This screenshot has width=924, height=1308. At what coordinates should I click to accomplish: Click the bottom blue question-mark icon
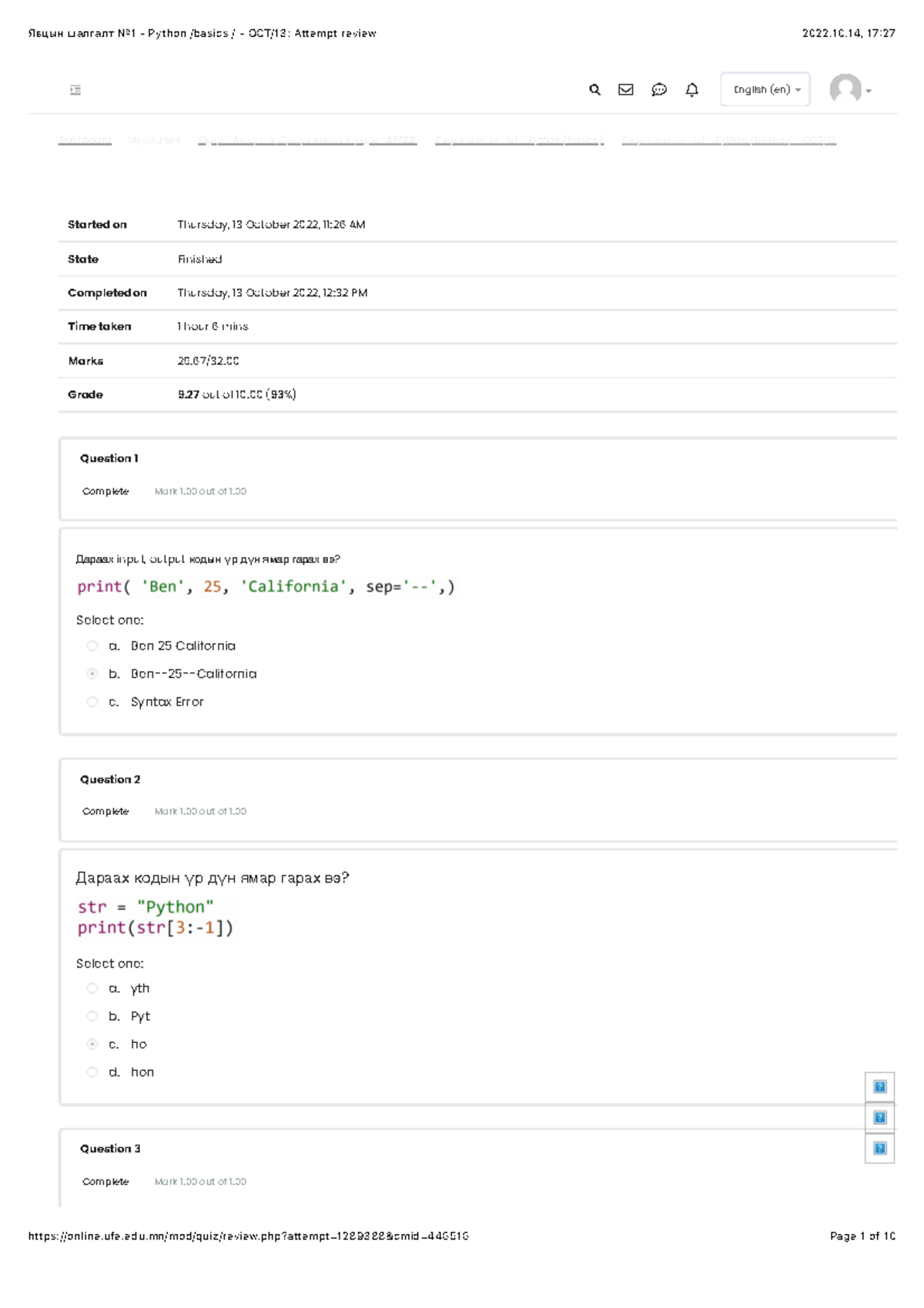point(879,1149)
